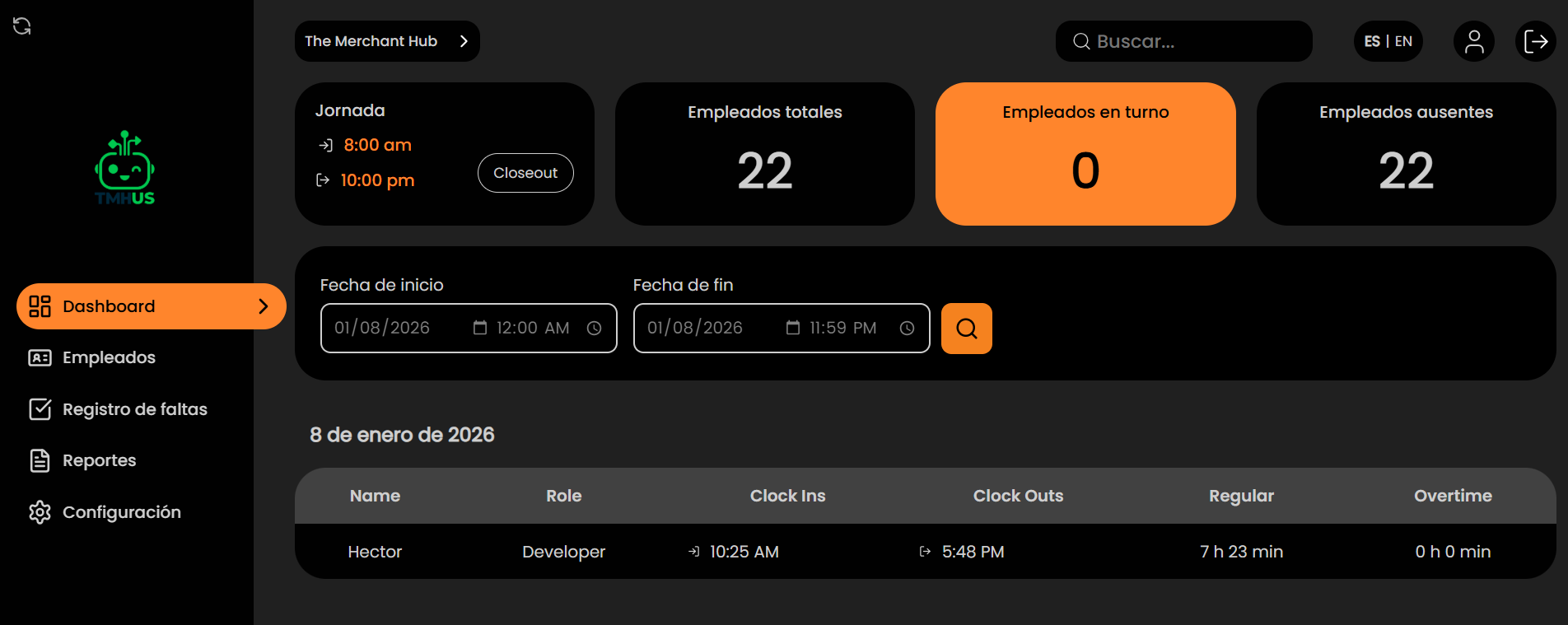The image size is (1568, 625).
Task: Open calendar picker for Fecha de inicio
Action: [x=479, y=329]
